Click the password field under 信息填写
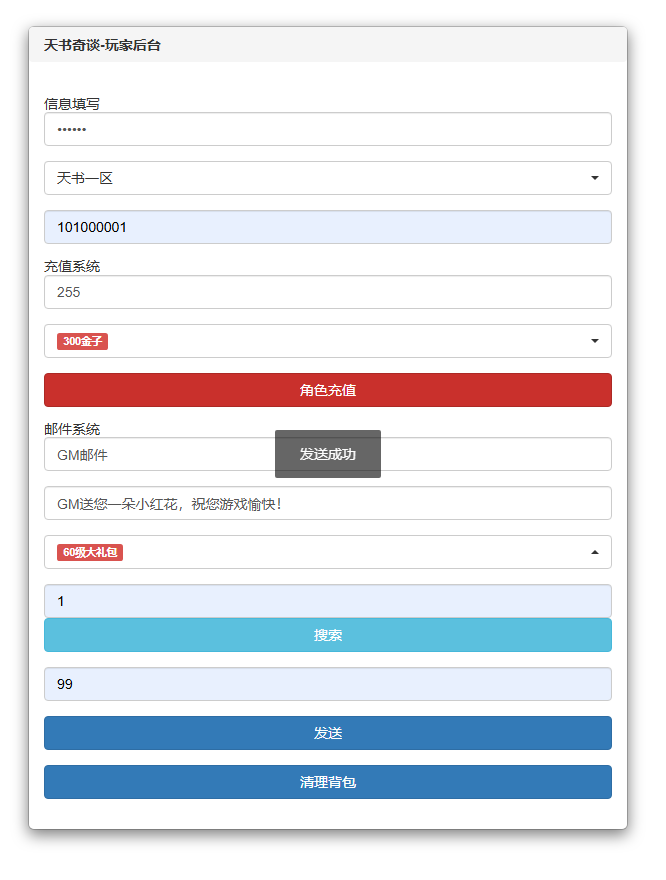666x880 pixels. [x=328, y=129]
